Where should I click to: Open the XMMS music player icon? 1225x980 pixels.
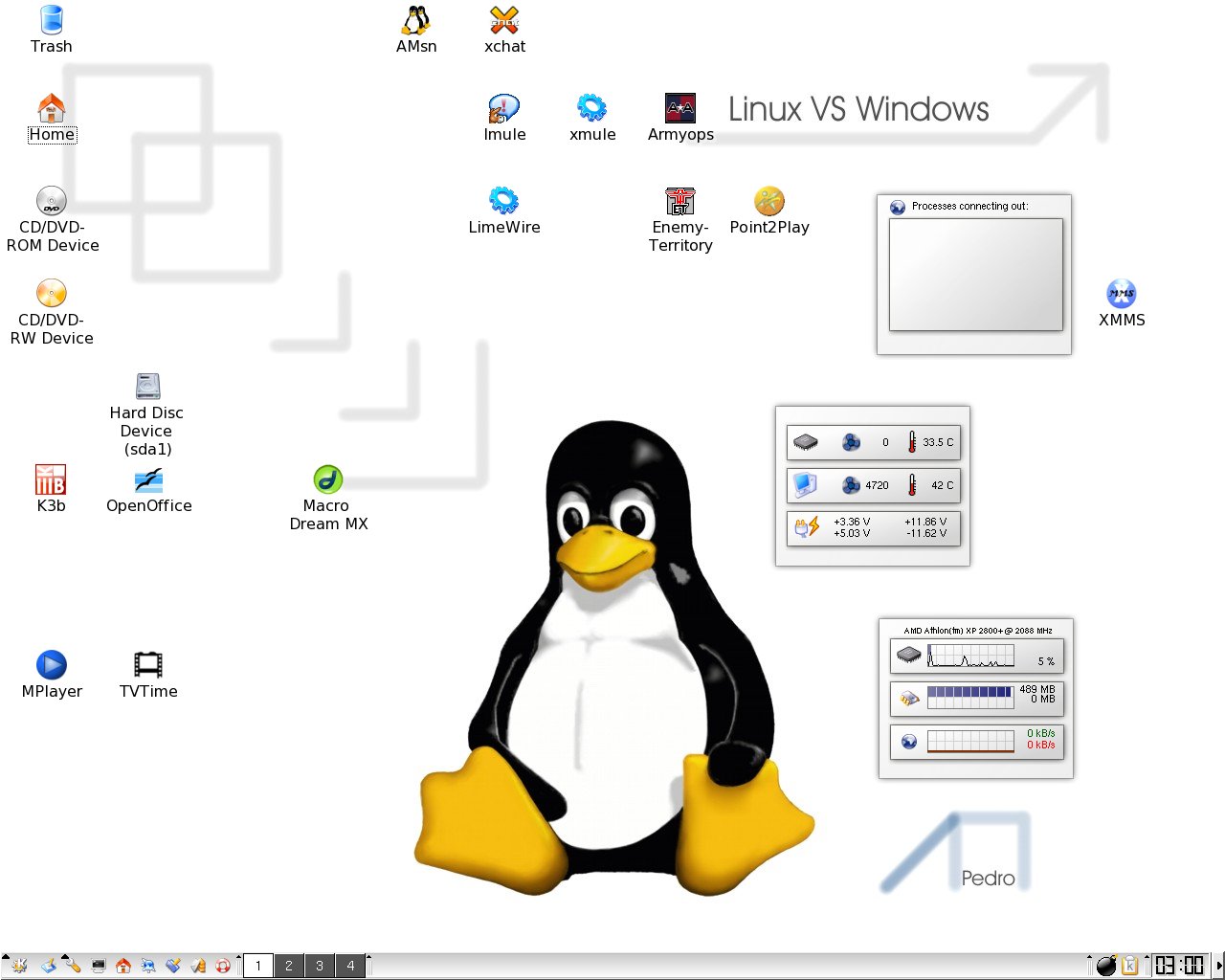(x=1121, y=294)
